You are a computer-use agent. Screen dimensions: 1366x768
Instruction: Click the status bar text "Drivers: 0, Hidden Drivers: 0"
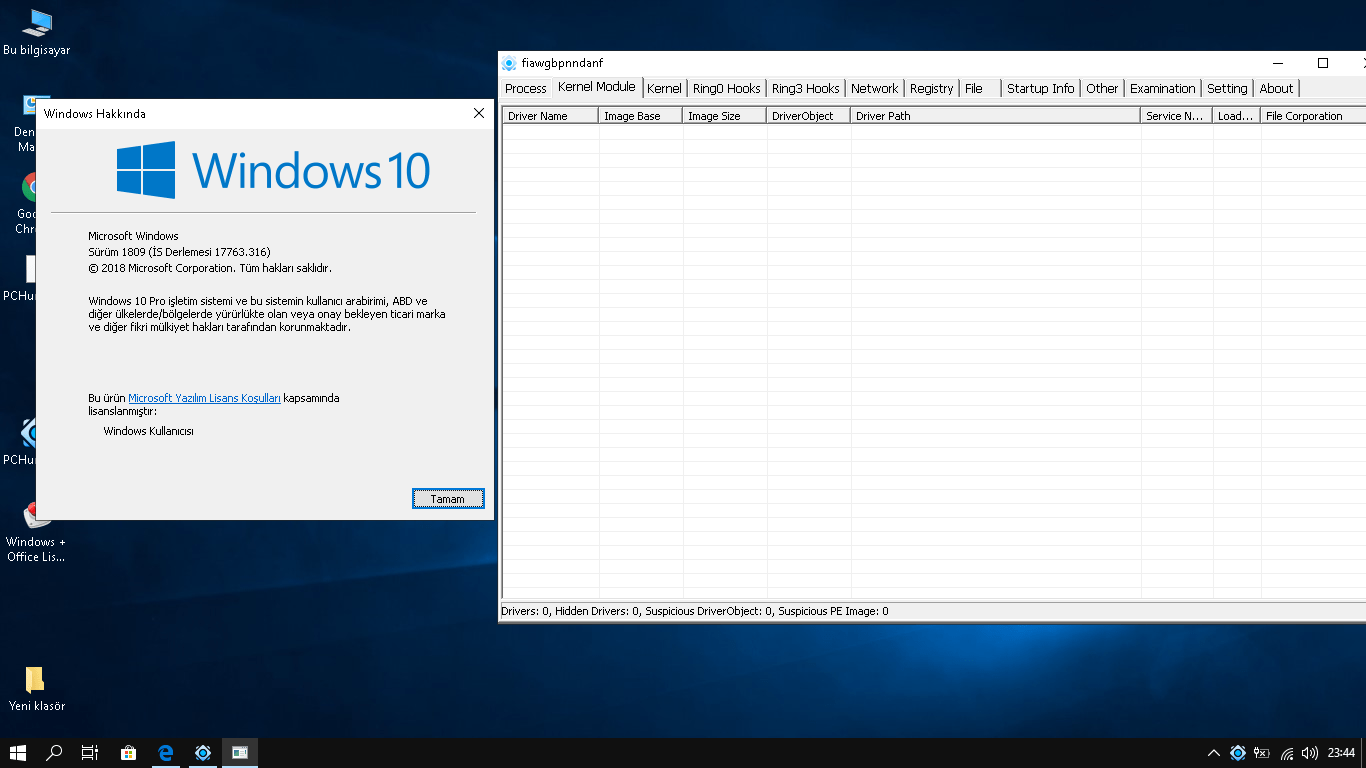tap(570, 611)
